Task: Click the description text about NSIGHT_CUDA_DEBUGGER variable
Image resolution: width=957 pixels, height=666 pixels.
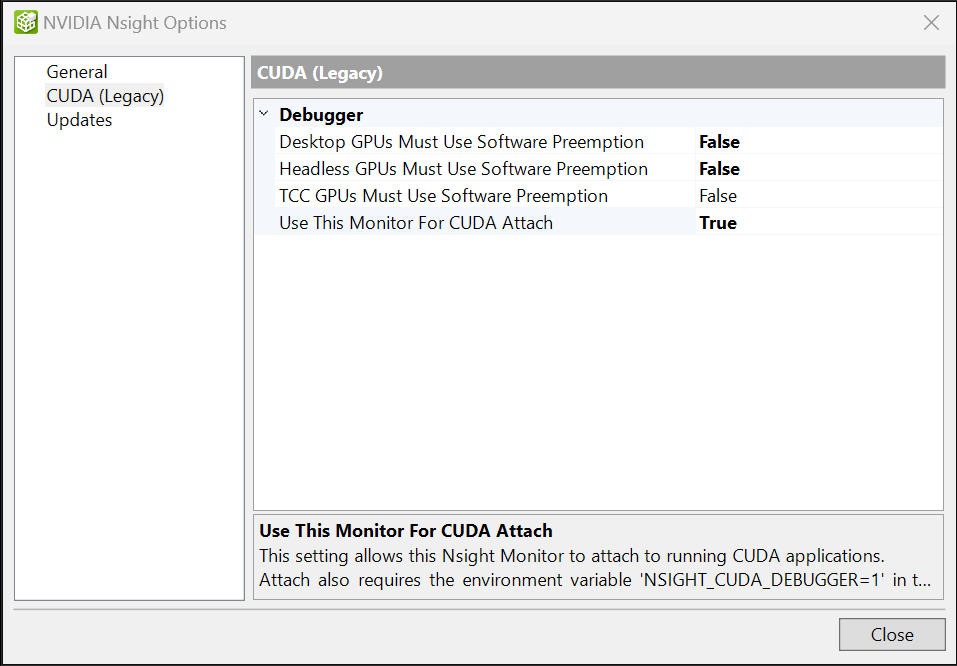Action: [595, 579]
